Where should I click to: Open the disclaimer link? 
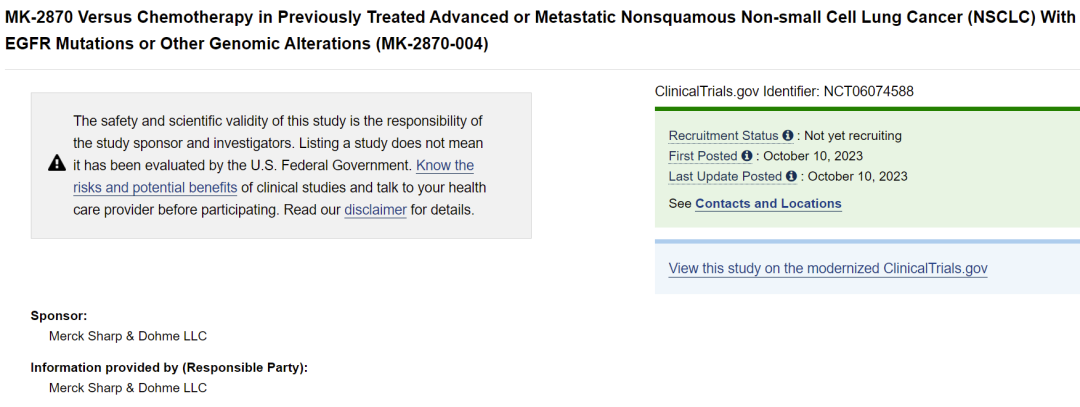click(375, 210)
